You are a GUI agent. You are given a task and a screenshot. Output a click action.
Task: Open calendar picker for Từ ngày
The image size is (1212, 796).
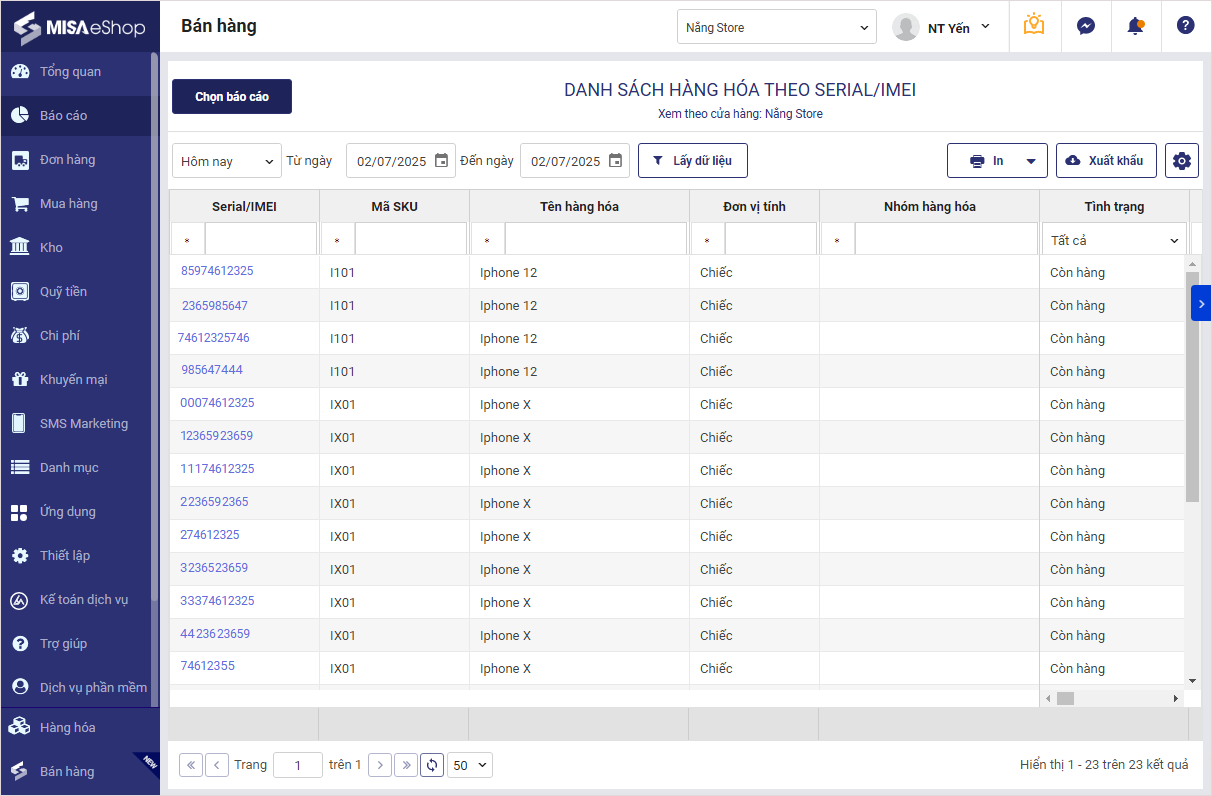pos(441,161)
